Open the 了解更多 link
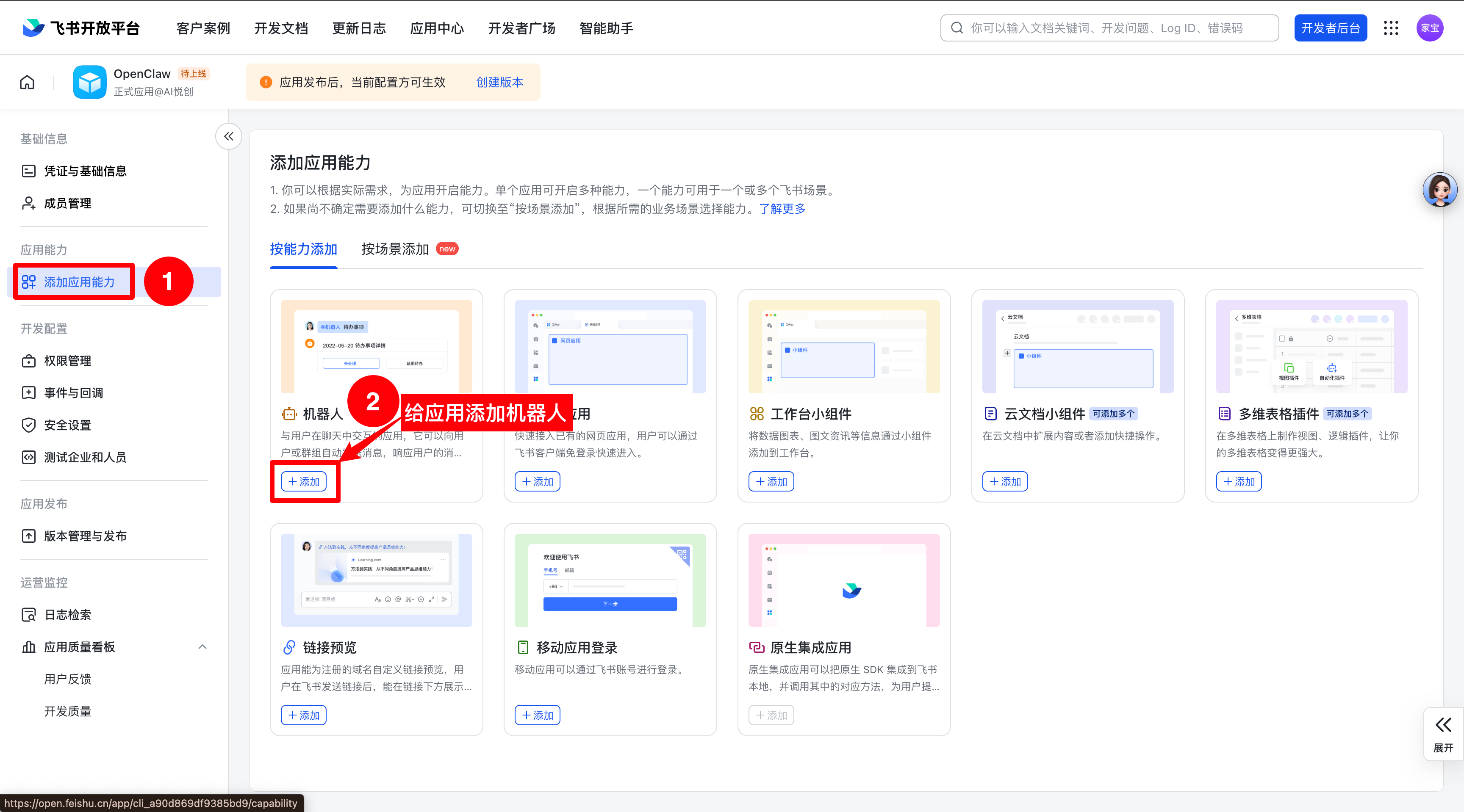 tap(782, 209)
